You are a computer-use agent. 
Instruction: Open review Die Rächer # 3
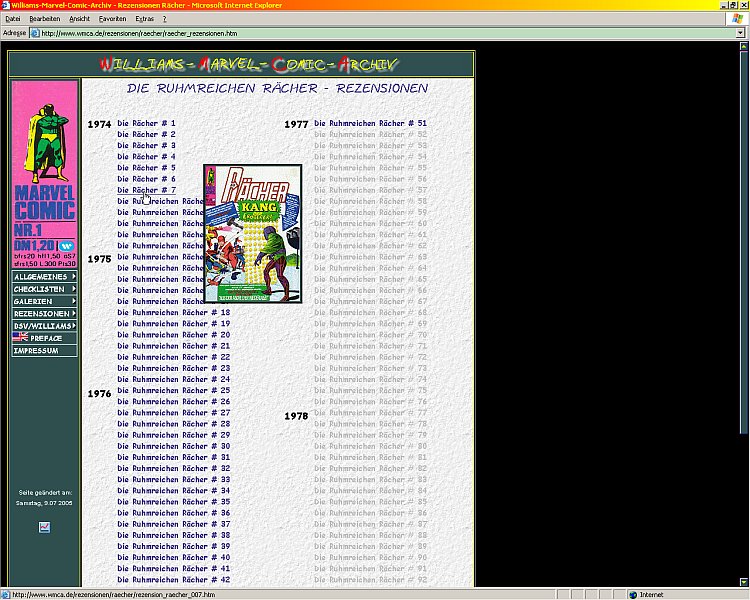[x=146, y=145]
